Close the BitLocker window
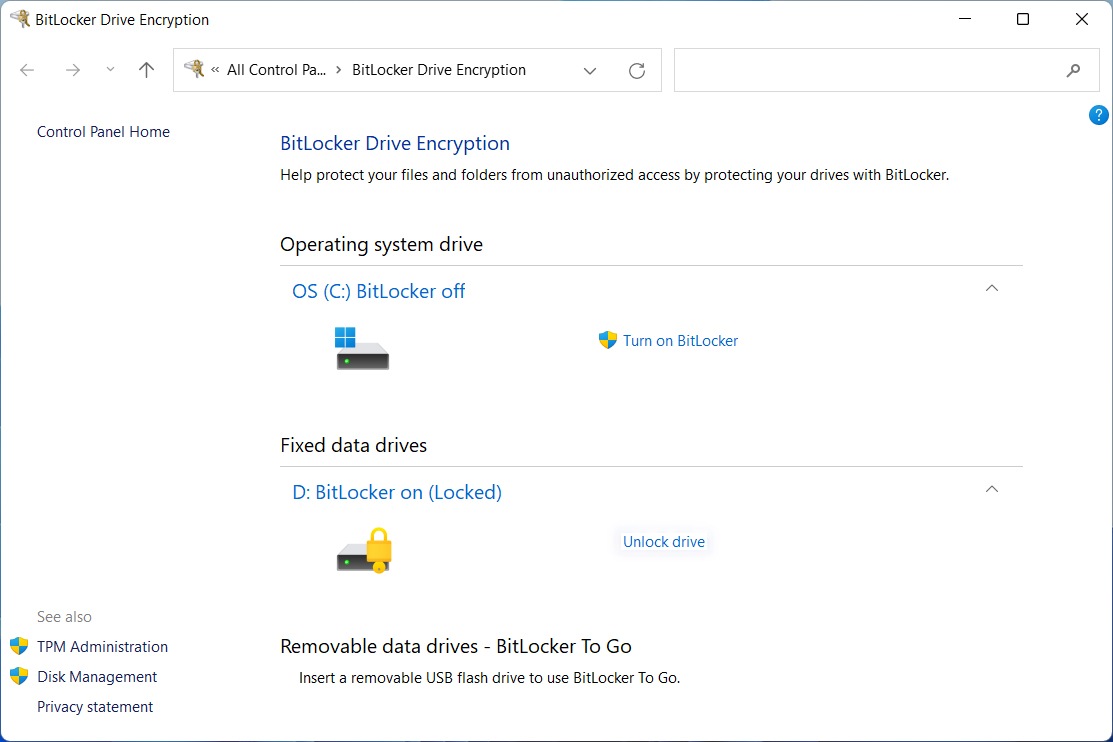The width and height of the screenshot is (1113, 742). pyautogui.click(x=1082, y=19)
